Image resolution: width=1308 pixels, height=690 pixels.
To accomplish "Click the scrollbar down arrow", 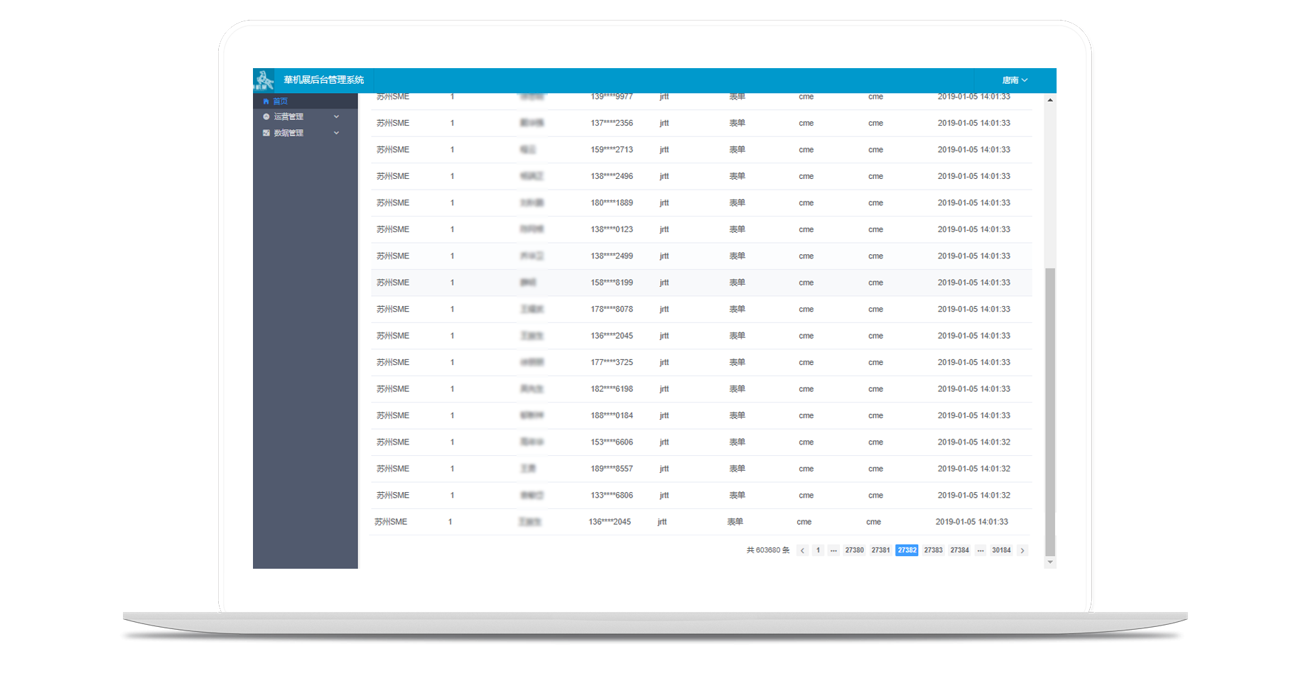I will [x=1049, y=562].
